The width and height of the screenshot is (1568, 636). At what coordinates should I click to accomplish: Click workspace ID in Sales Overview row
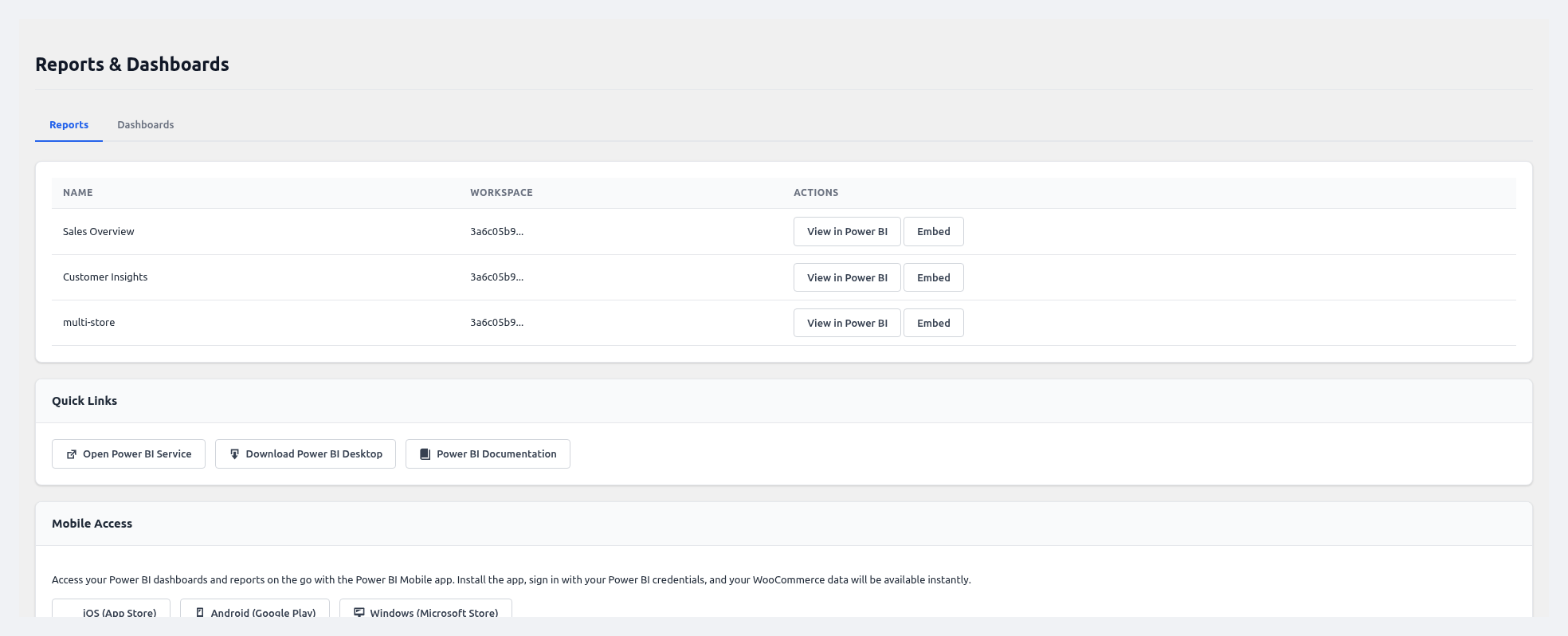coord(496,232)
